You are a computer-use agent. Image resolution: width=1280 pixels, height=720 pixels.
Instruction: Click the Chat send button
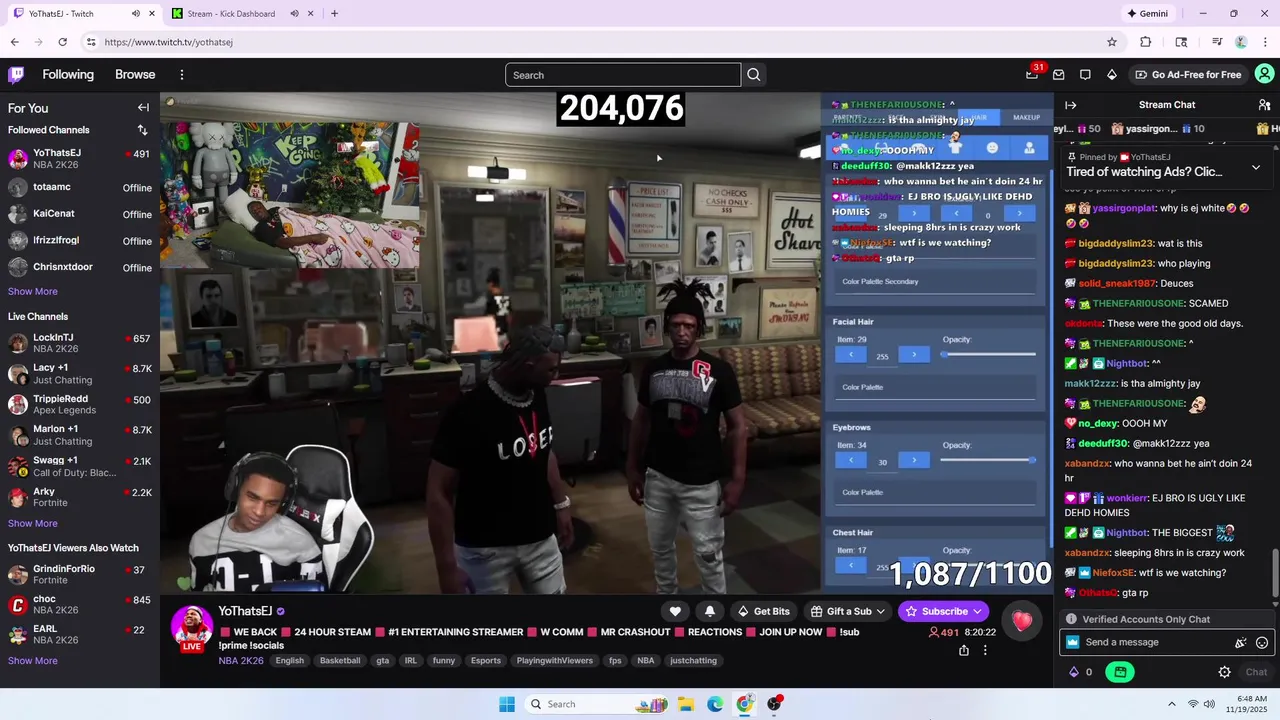(x=1256, y=672)
